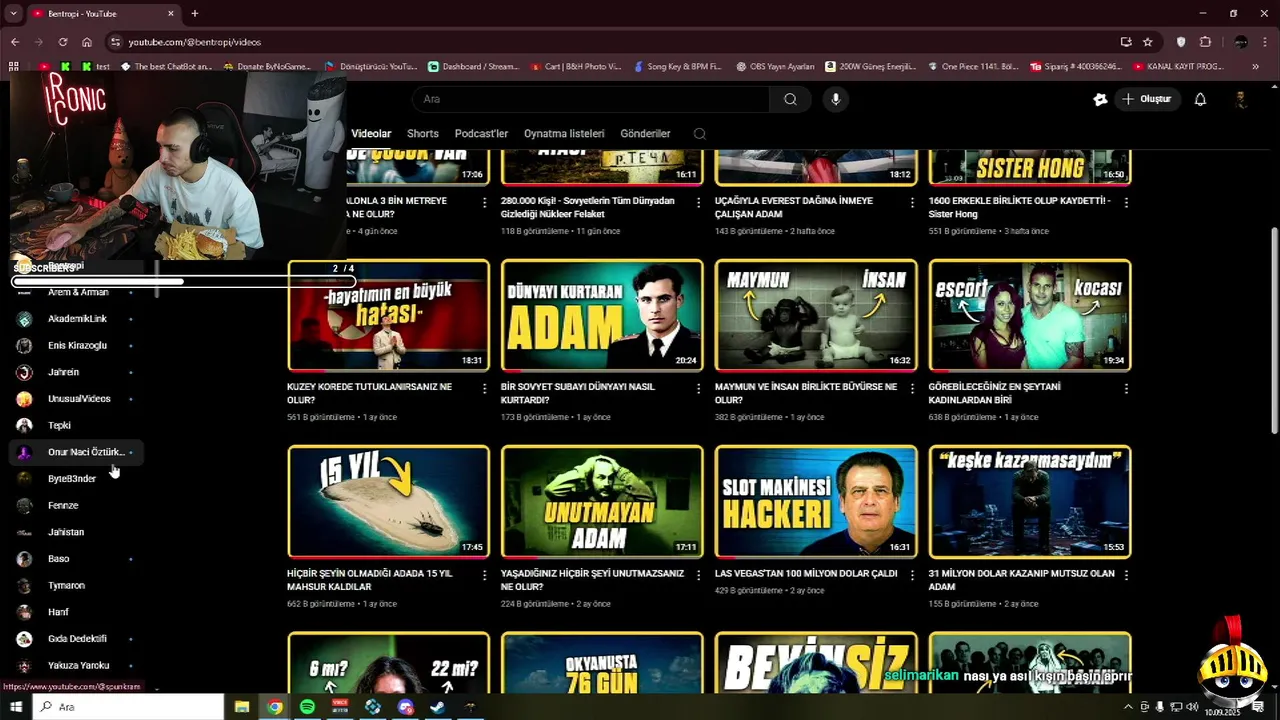Open Gıda Dedektifi channel in sidebar

[x=77, y=639]
